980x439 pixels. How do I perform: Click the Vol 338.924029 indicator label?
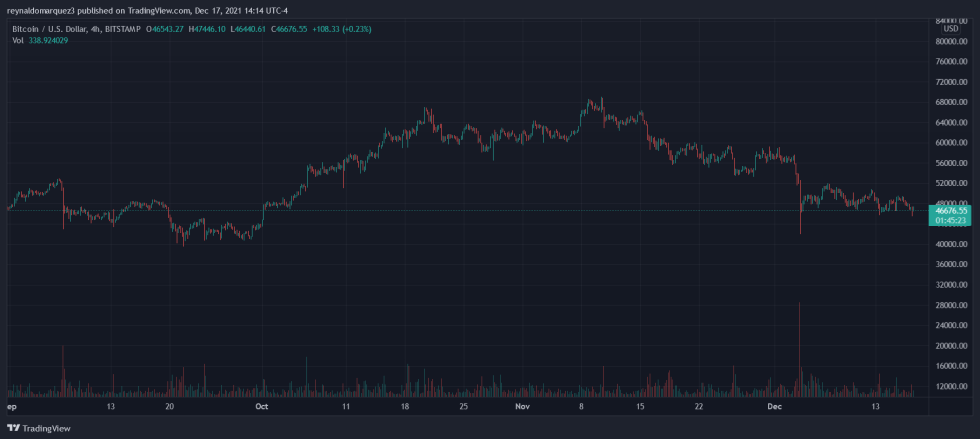click(x=41, y=40)
